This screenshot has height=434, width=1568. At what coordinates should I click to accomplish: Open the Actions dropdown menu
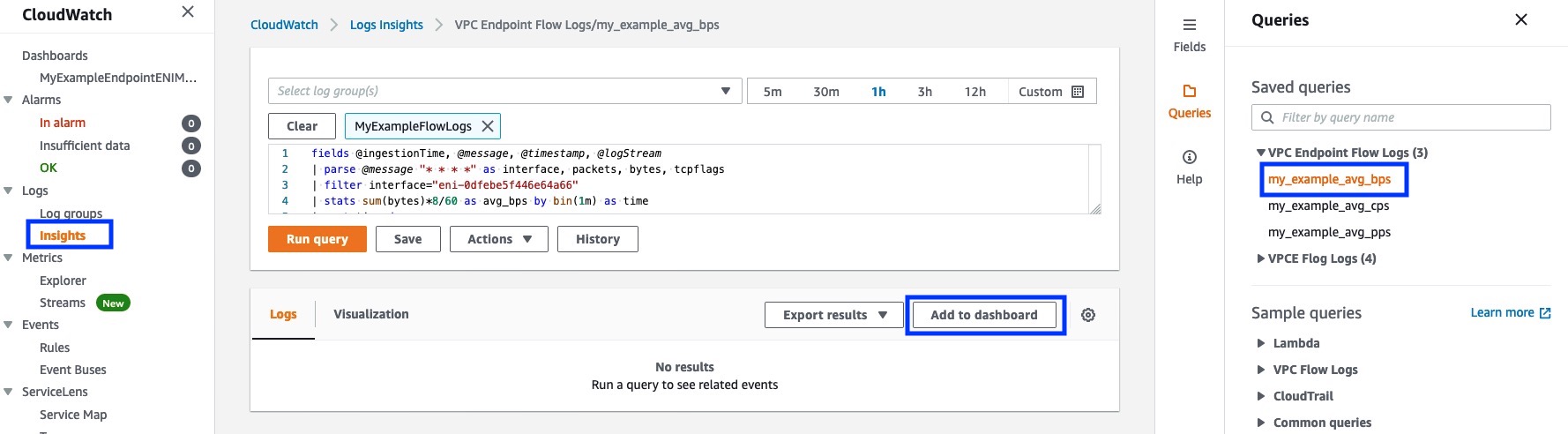coord(499,239)
